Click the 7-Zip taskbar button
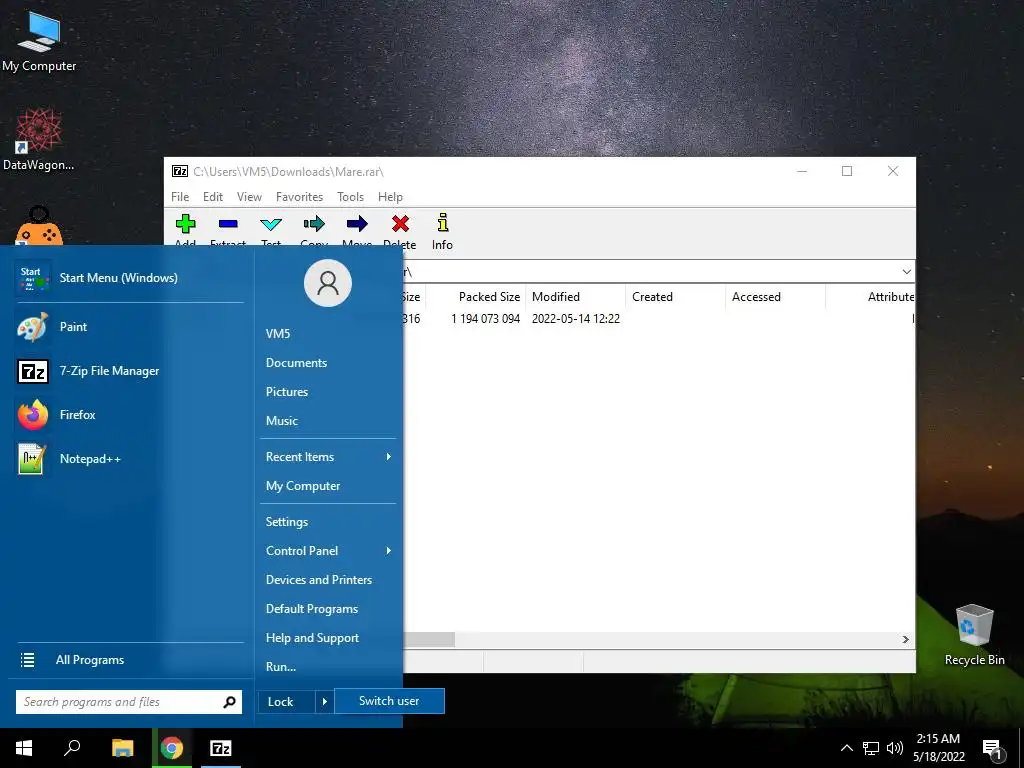 pyautogui.click(x=221, y=748)
